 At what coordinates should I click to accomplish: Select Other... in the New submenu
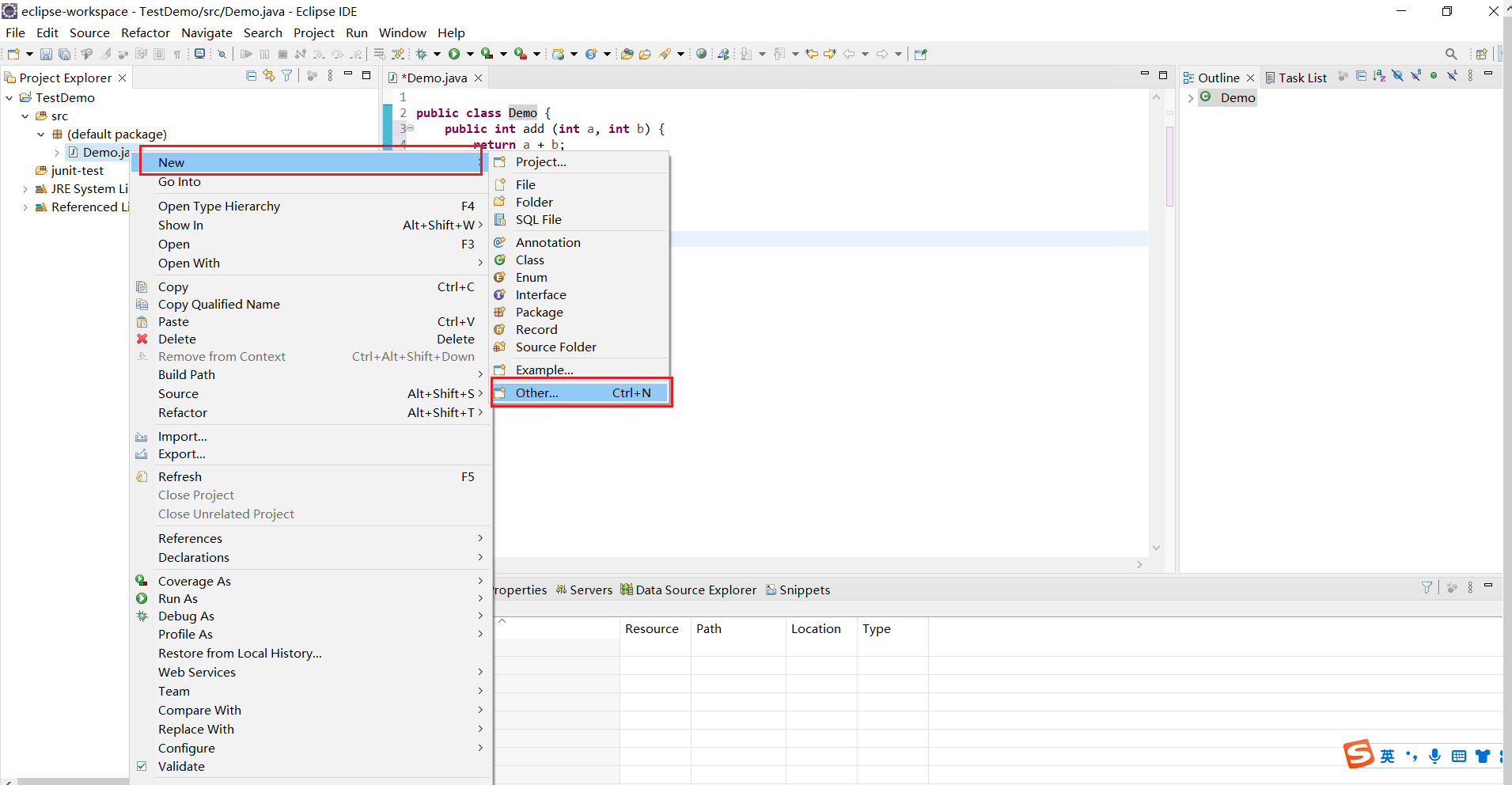(x=582, y=392)
